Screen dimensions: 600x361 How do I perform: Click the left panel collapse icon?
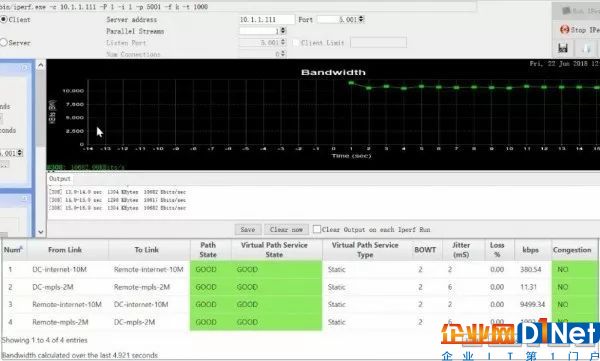[x=25, y=68]
